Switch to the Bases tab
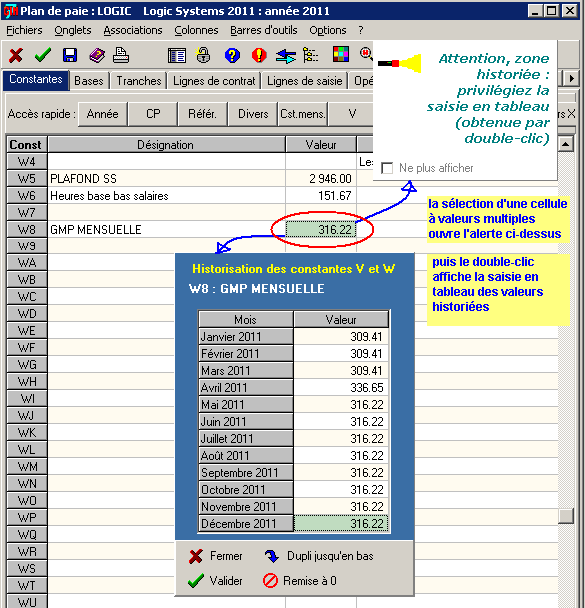 89,81
